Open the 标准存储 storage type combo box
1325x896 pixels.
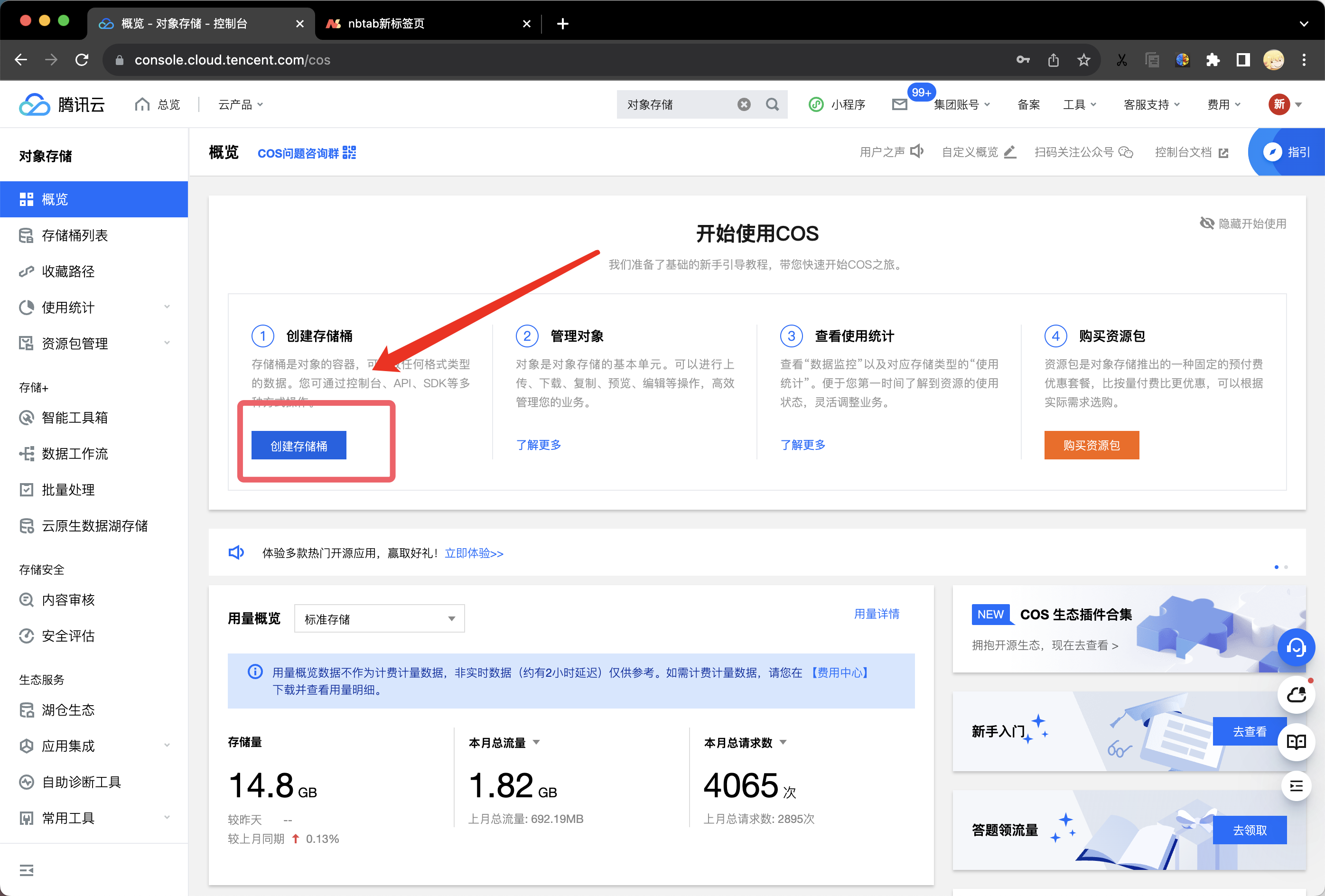(x=379, y=618)
